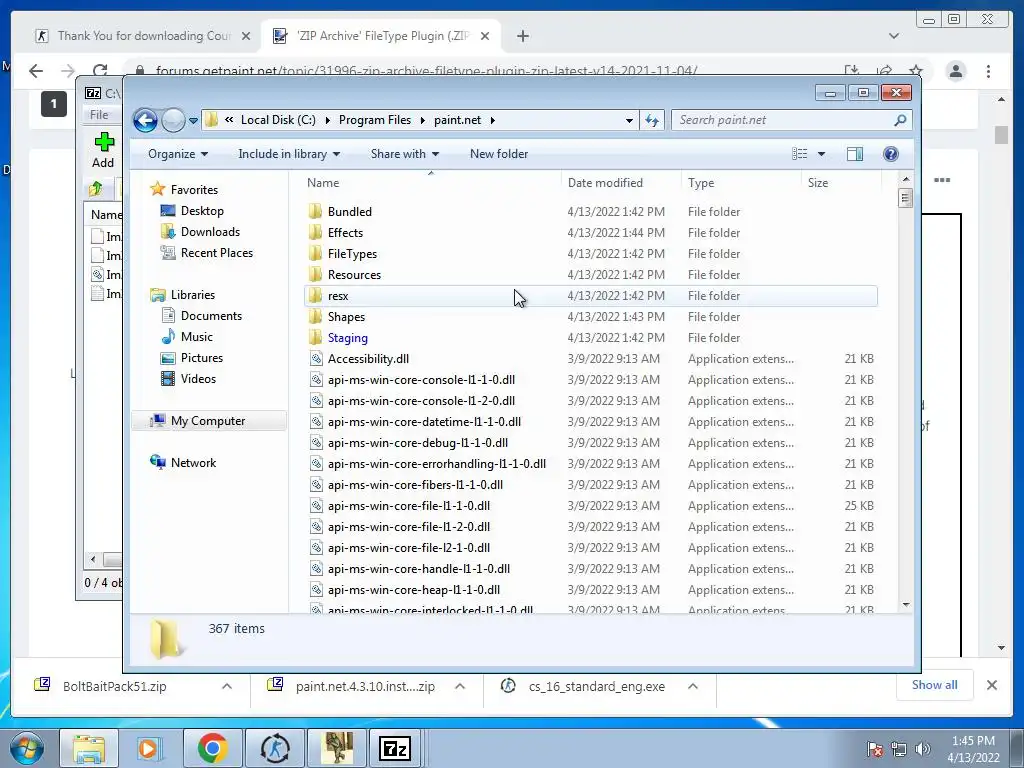The image size is (1024, 768).
Task: Select api-ms-win-core-console-l1-1-0.dll
Action: [x=590, y=379]
